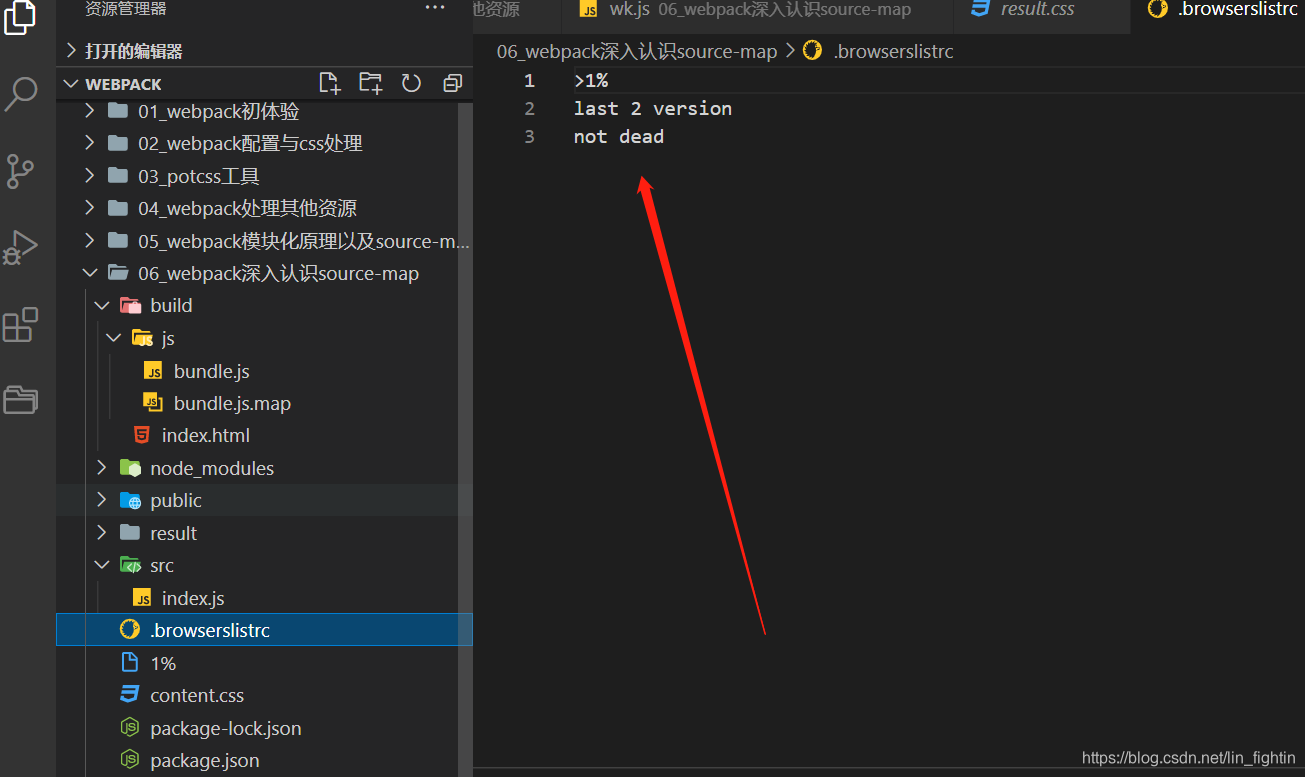The image size is (1305, 777).
Task: Open the file named 1%
Action: (x=163, y=663)
